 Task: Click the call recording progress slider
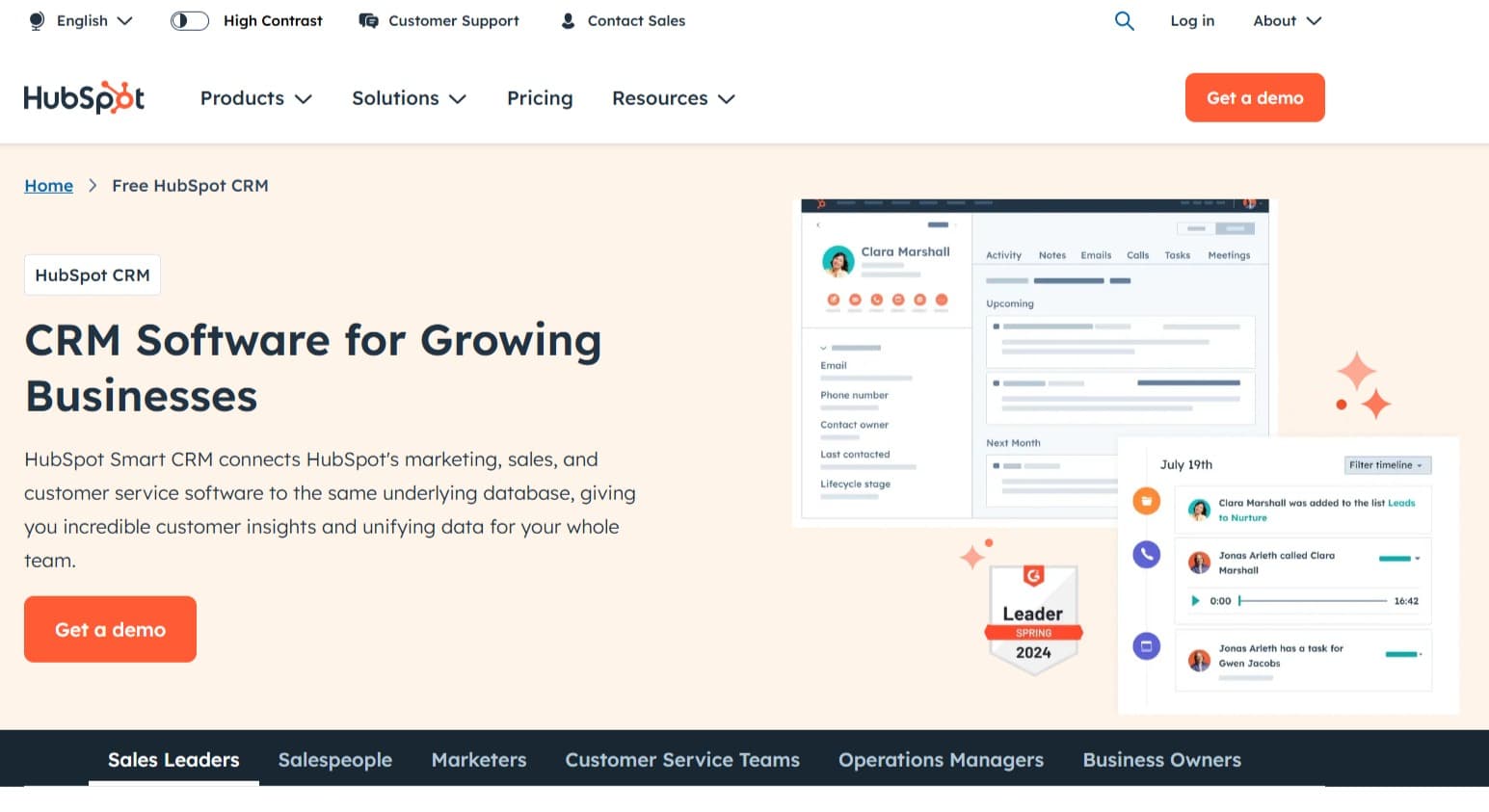pyautogui.click(x=1313, y=601)
